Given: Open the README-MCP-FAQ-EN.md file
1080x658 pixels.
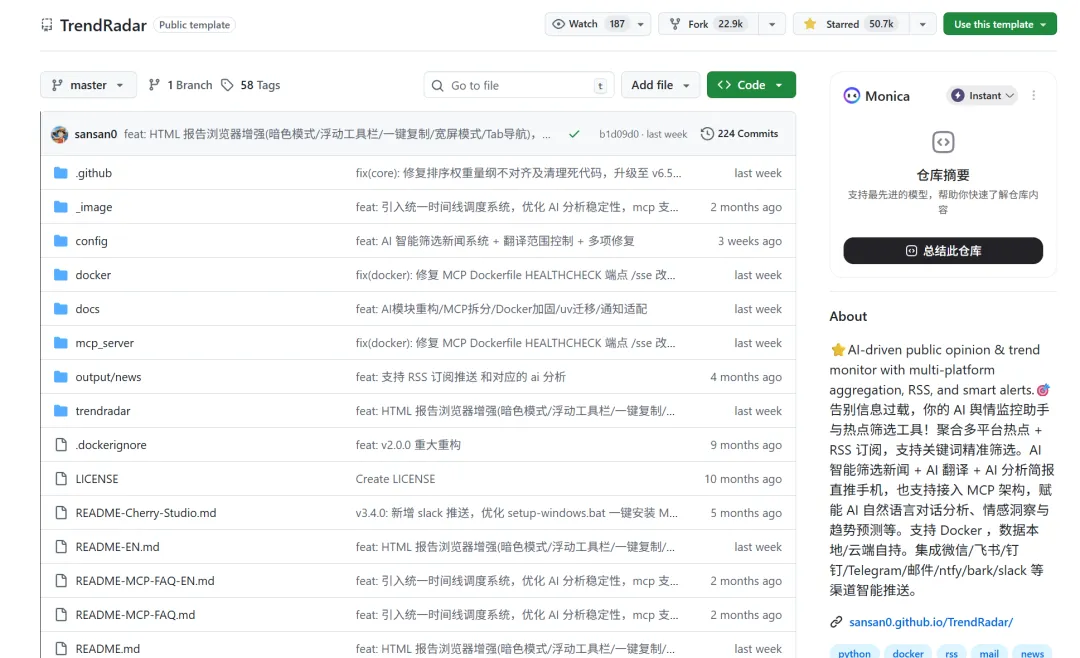Looking at the screenshot, I should coord(145,581).
